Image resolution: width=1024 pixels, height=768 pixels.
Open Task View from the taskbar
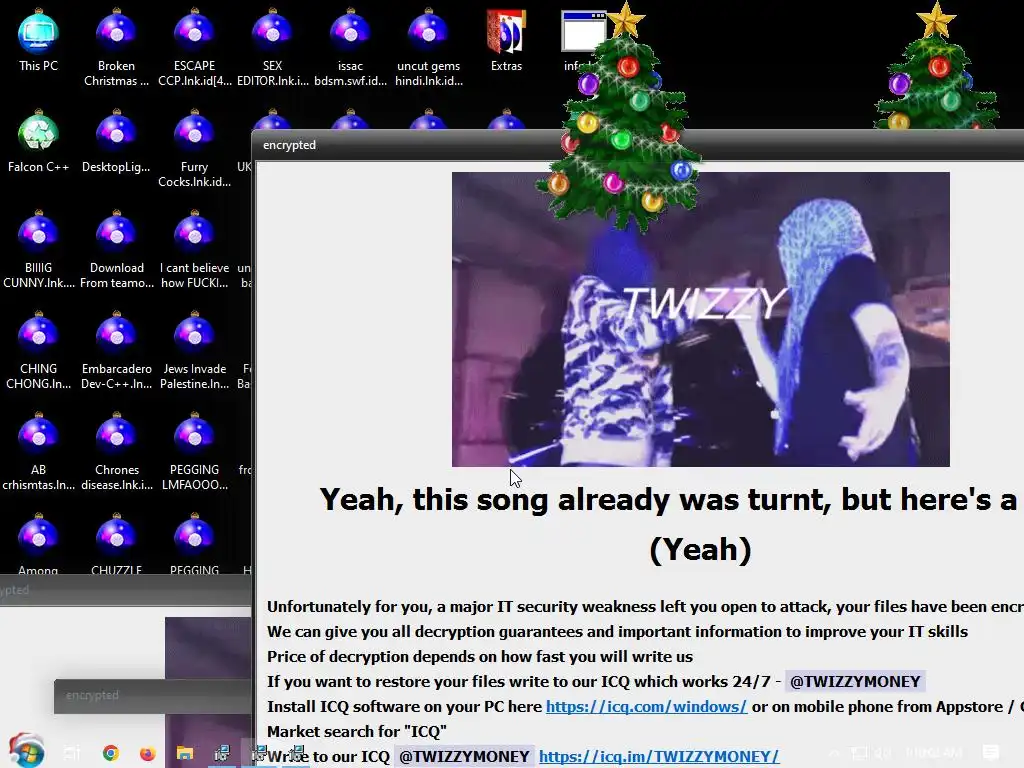[x=72, y=753]
